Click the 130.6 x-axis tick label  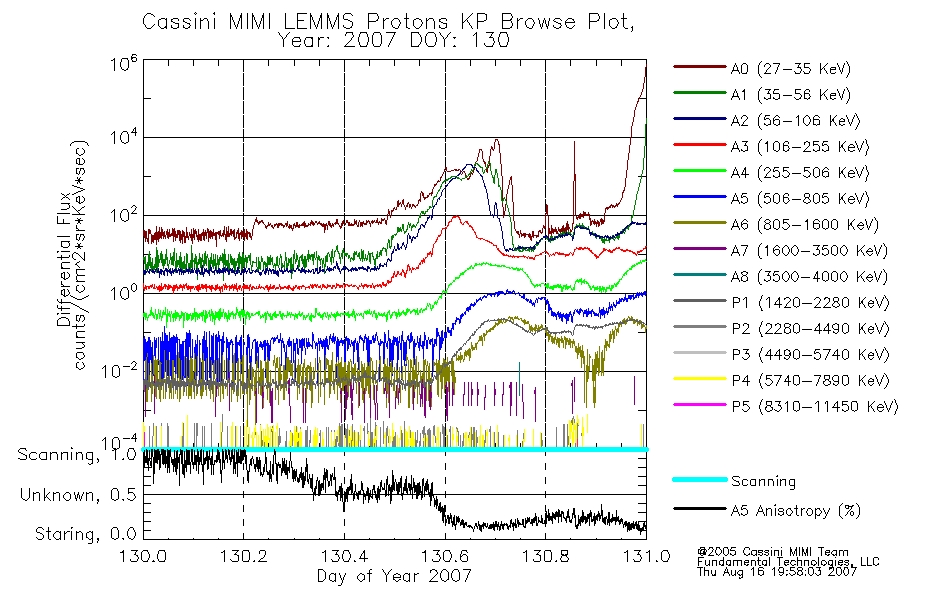(x=445, y=556)
